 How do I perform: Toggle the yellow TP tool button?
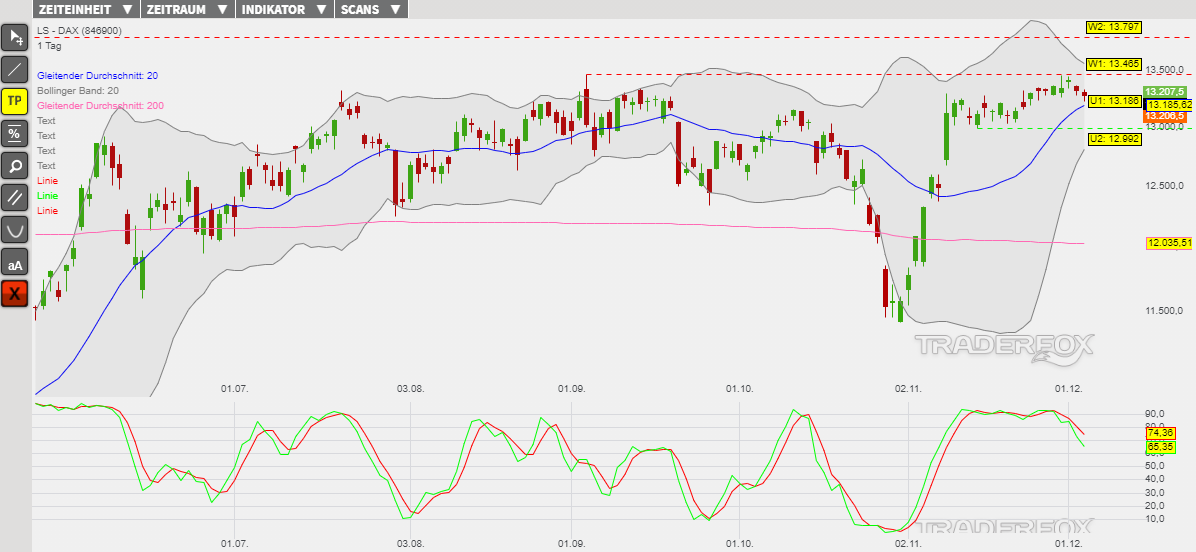tap(14, 101)
